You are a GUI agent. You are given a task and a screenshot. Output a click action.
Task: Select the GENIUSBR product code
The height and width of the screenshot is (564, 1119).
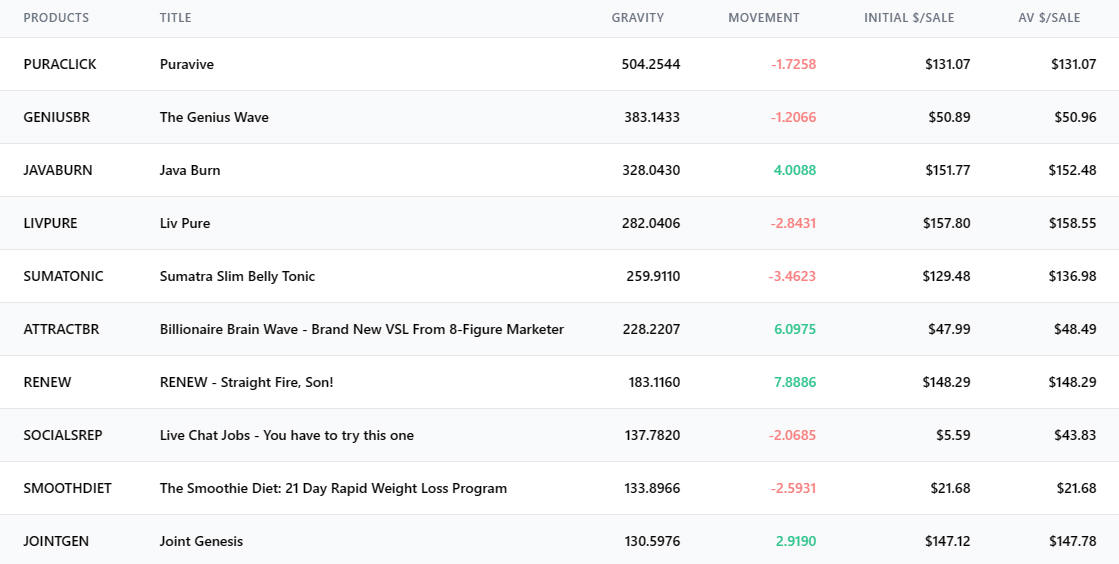pyautogui.click(x=57, y=117)
